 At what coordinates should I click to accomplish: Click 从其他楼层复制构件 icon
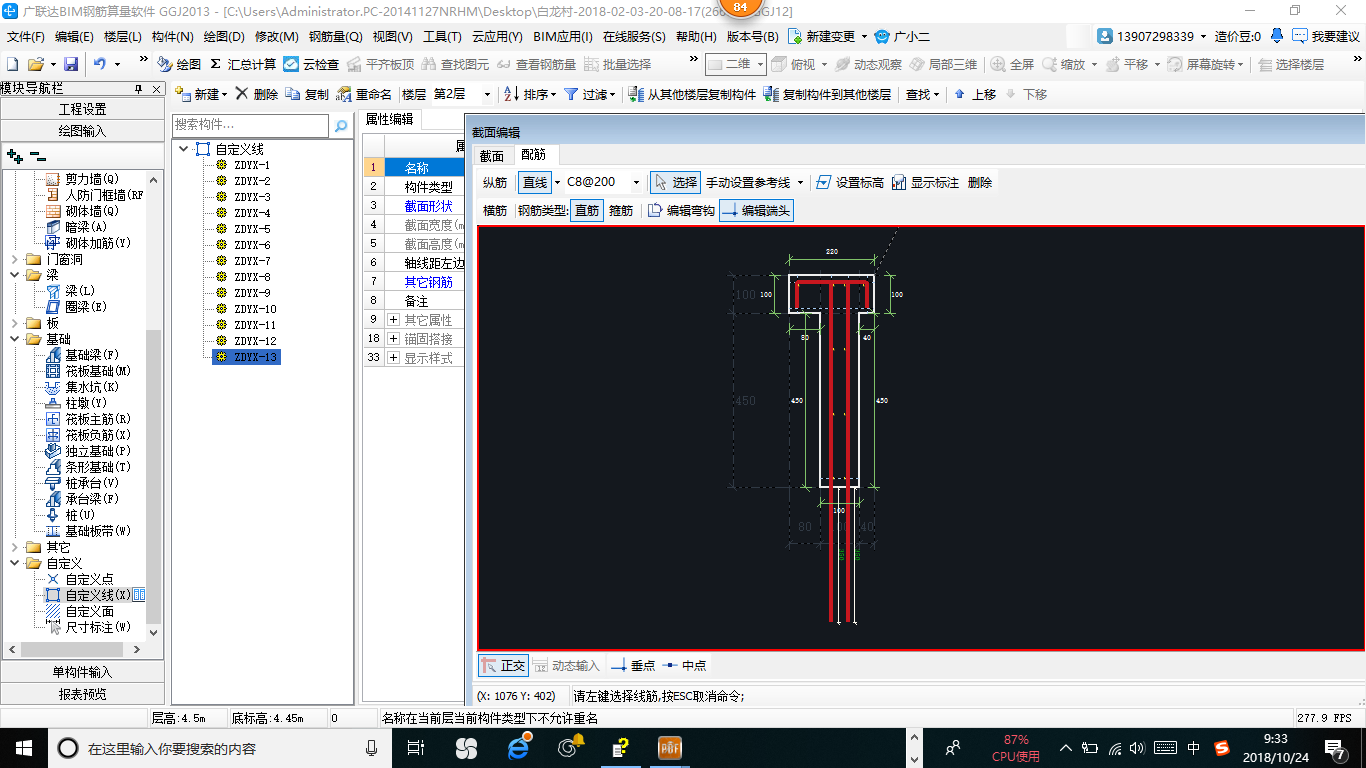tap(692, 94)
